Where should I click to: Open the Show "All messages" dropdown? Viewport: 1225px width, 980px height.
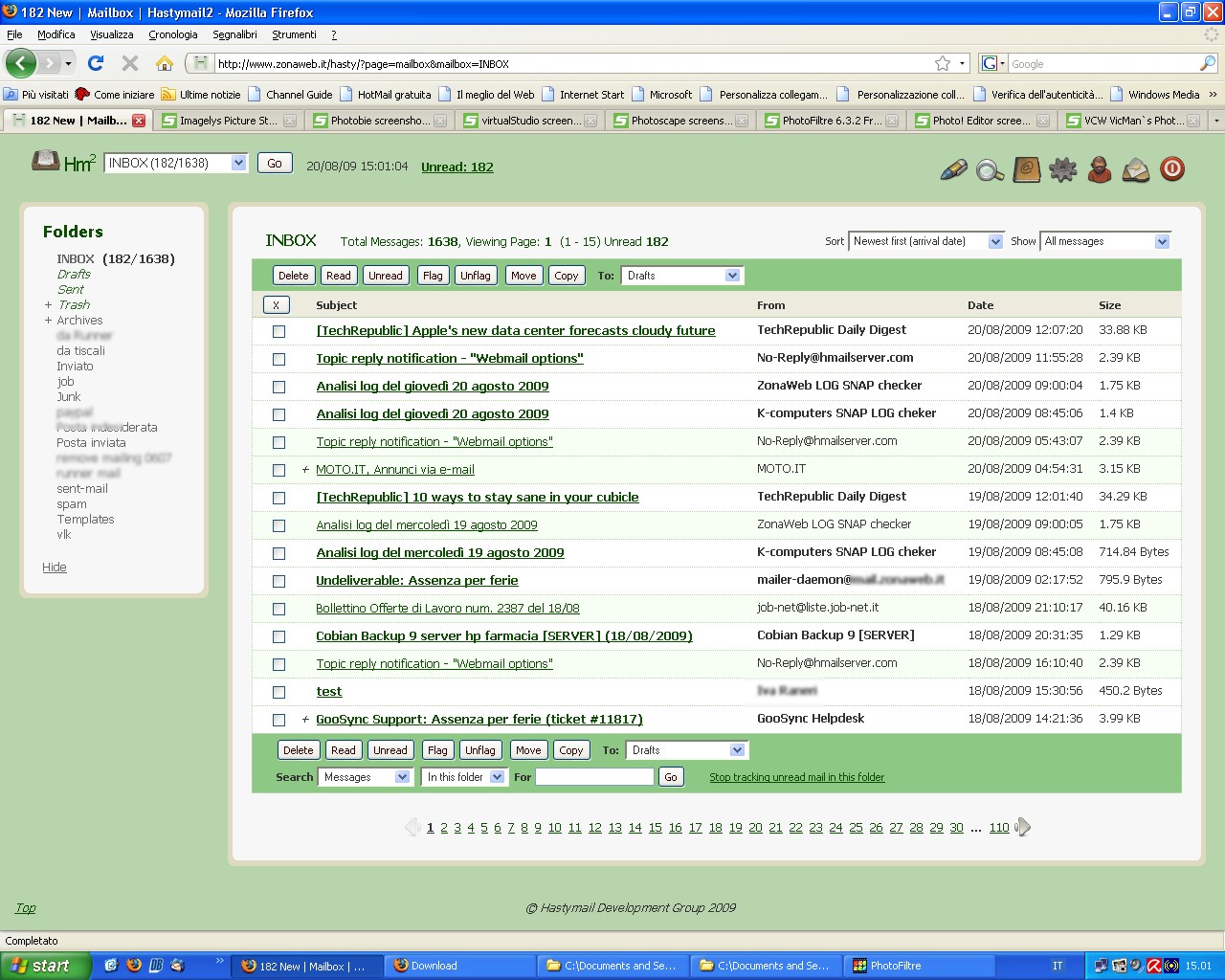1105,241
